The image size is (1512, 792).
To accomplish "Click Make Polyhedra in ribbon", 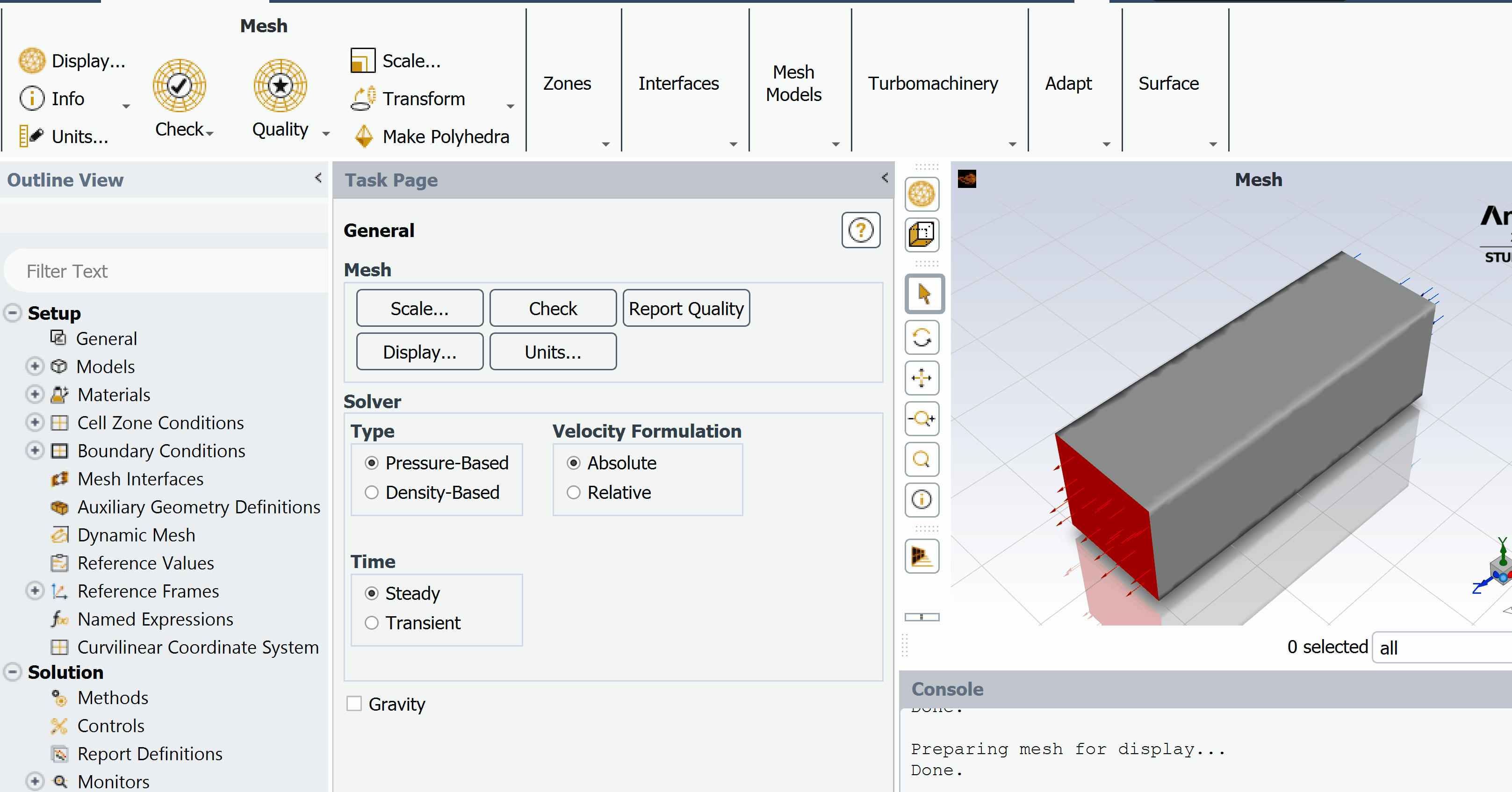I will click(x=431, y=136).
